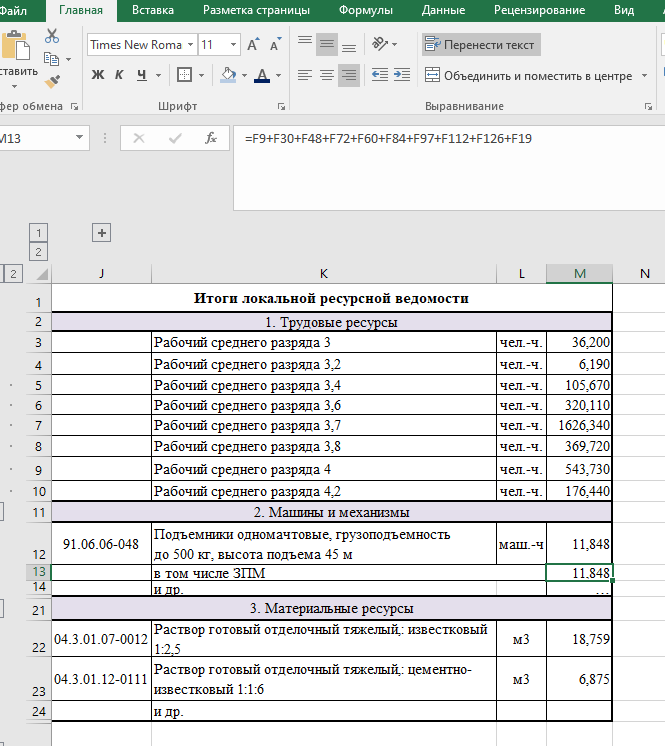Select row 12 header

click(39, 544)
